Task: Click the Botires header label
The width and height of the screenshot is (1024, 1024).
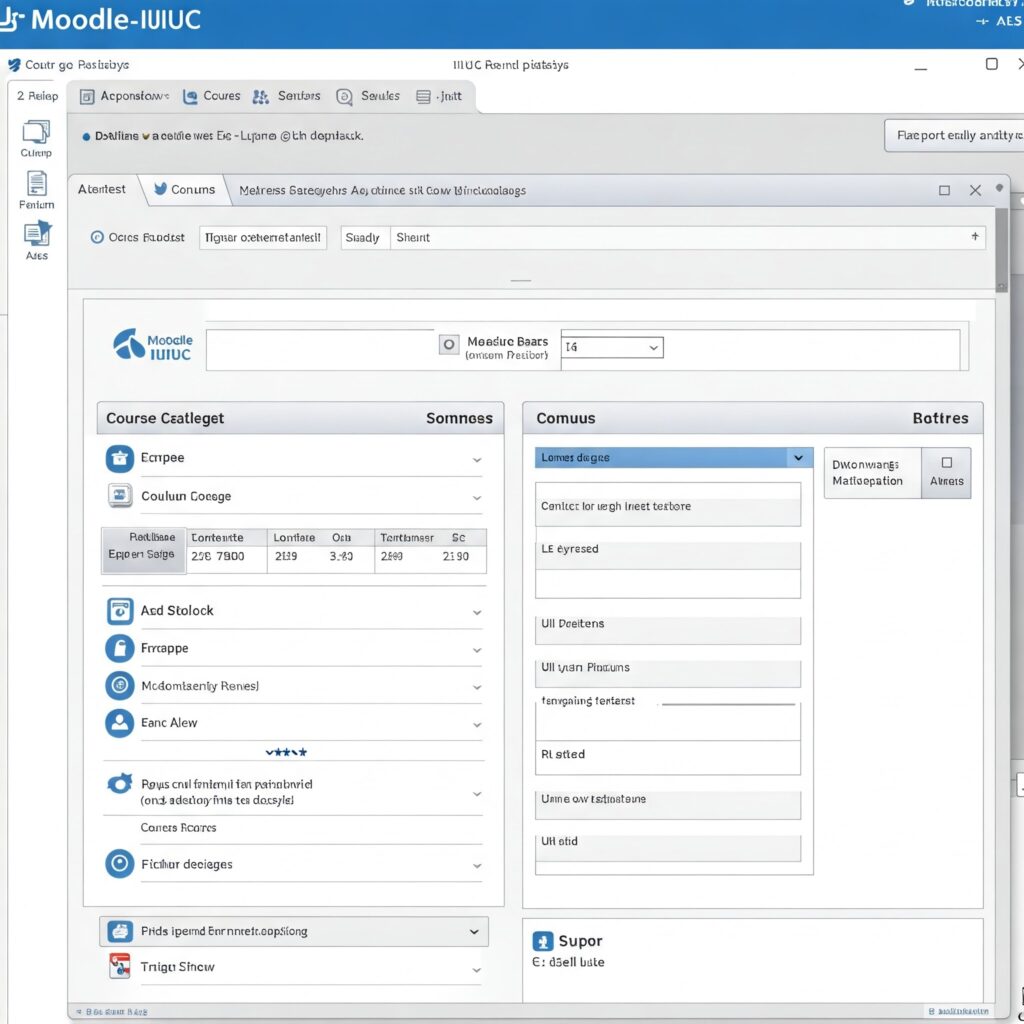Action: [940, 418]
